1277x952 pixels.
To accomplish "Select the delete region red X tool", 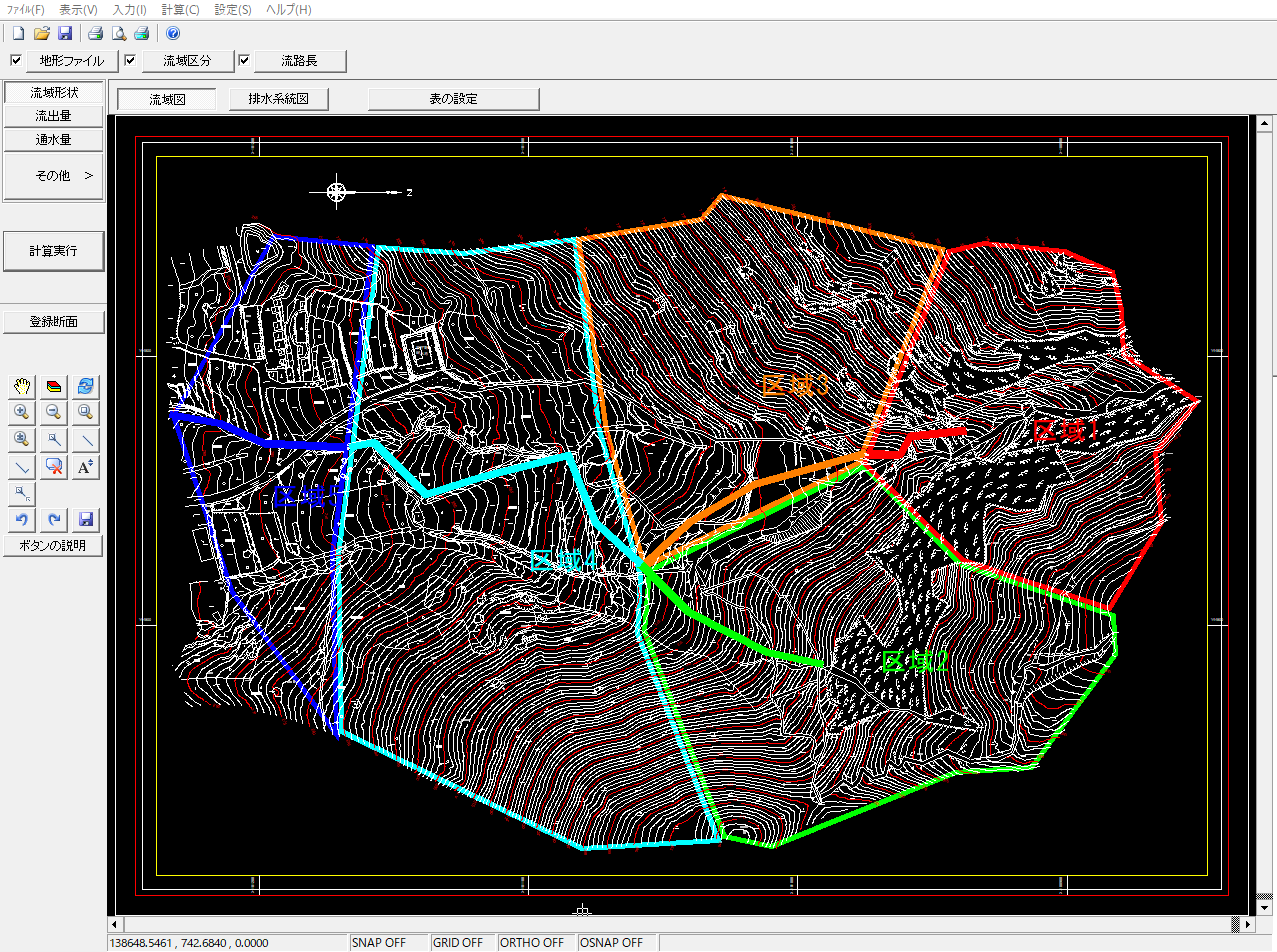I will [53, 466].
